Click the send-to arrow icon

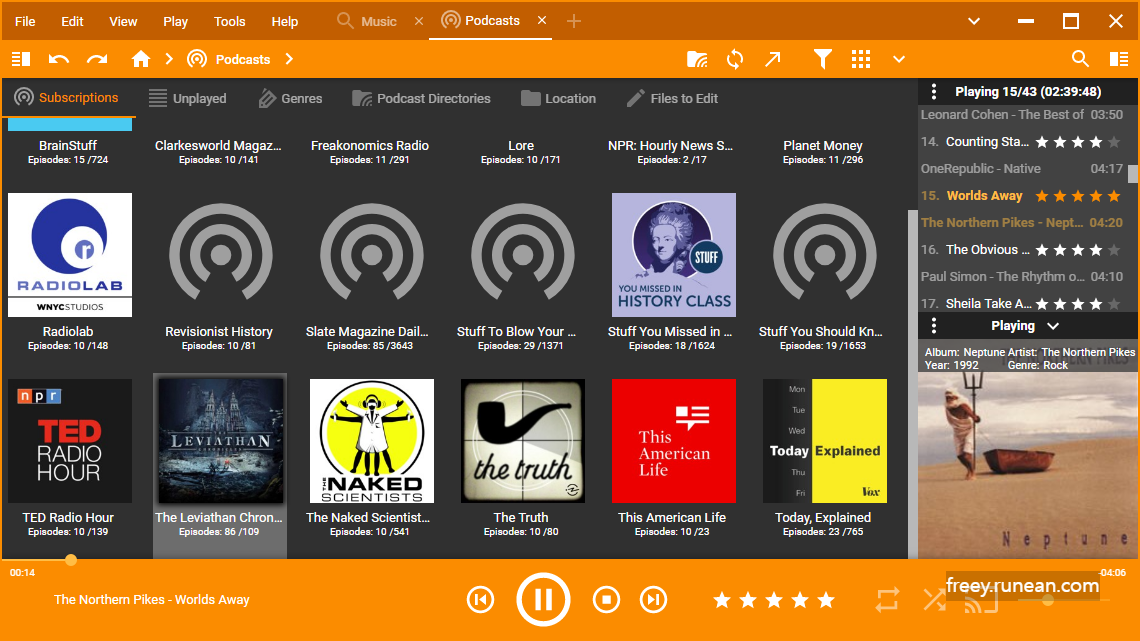[772, 59]
